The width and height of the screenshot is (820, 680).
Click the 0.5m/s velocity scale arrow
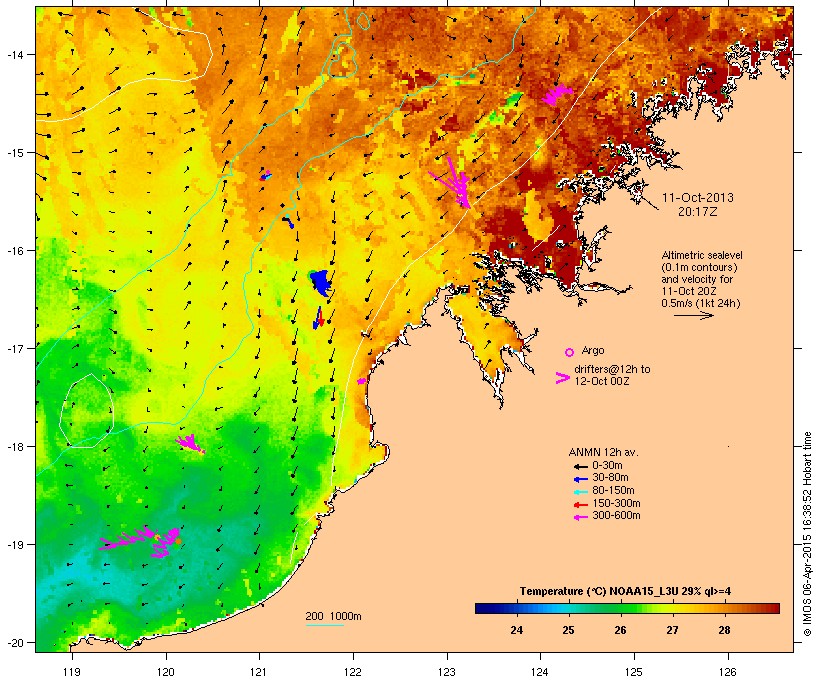(x=694, y=315)
